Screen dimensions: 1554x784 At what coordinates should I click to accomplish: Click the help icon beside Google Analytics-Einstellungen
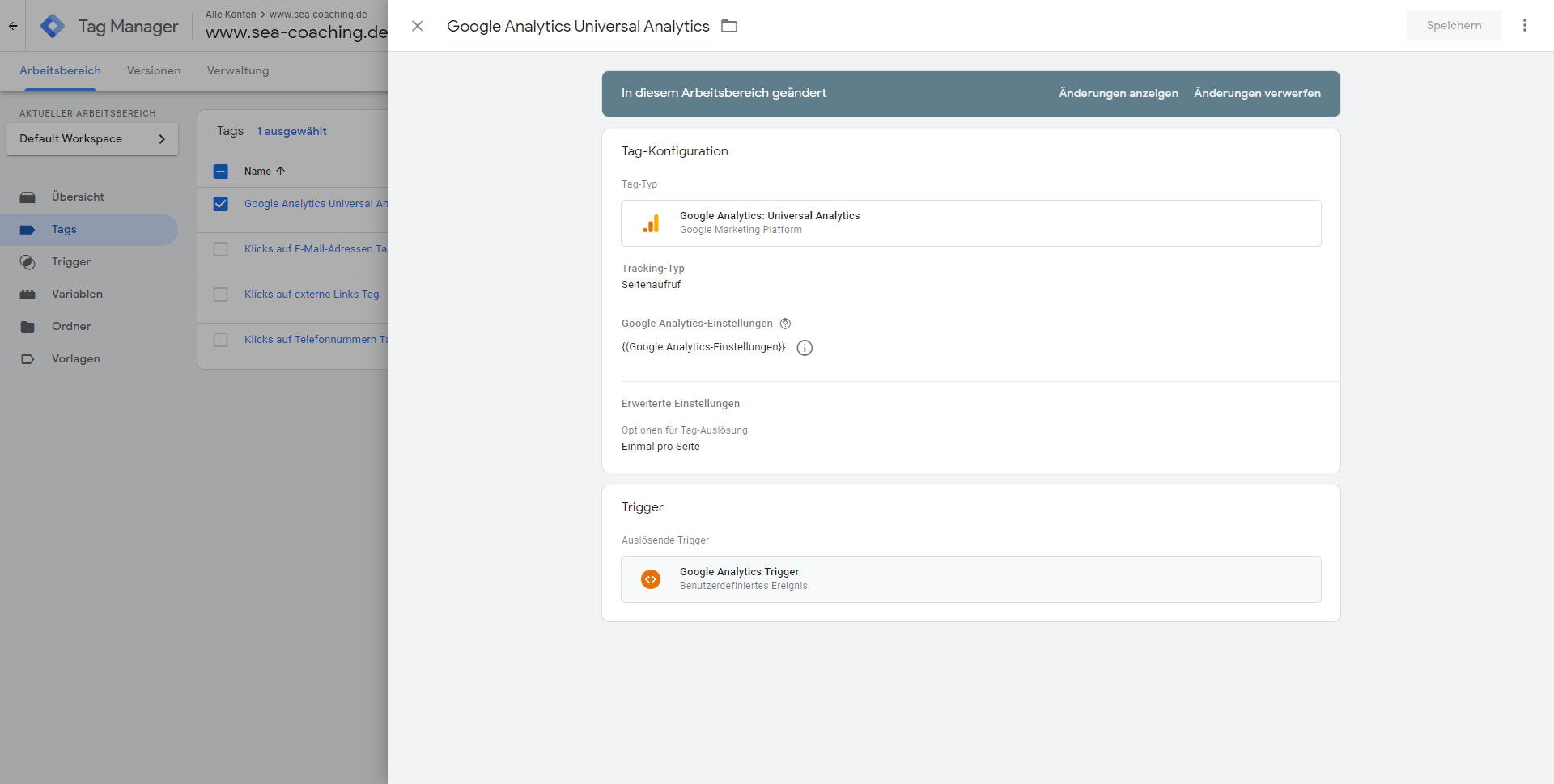785,324
